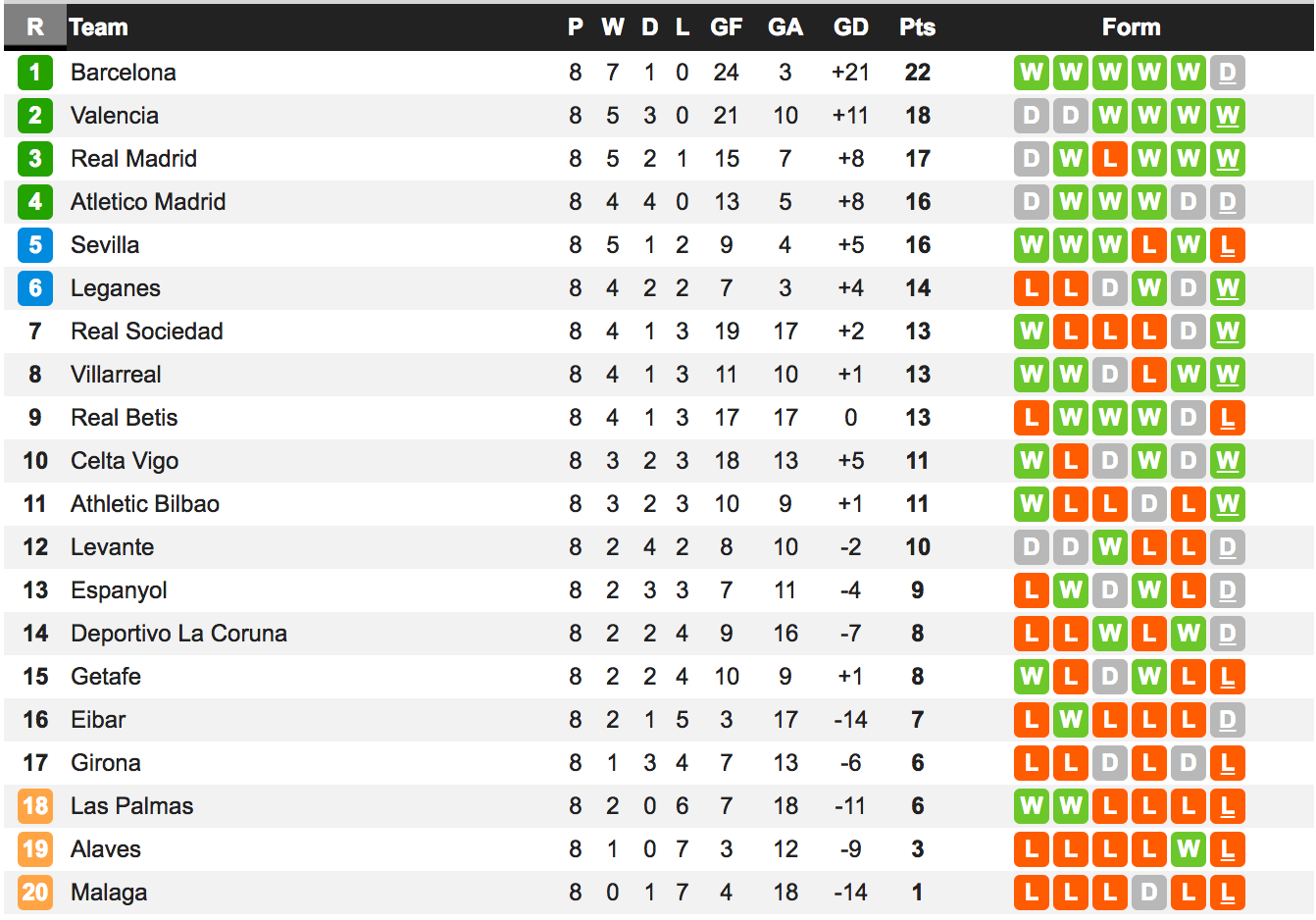Screen dimensions: 1316x920
Task: Click the orange rank 20 badge beside Malaga
Action: (x=35, y=893)
